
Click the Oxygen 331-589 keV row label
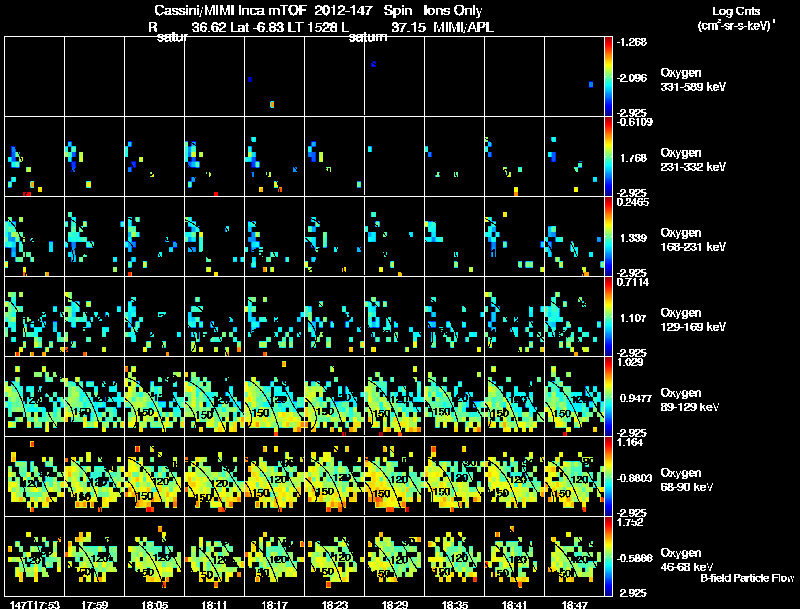point(693,80)
